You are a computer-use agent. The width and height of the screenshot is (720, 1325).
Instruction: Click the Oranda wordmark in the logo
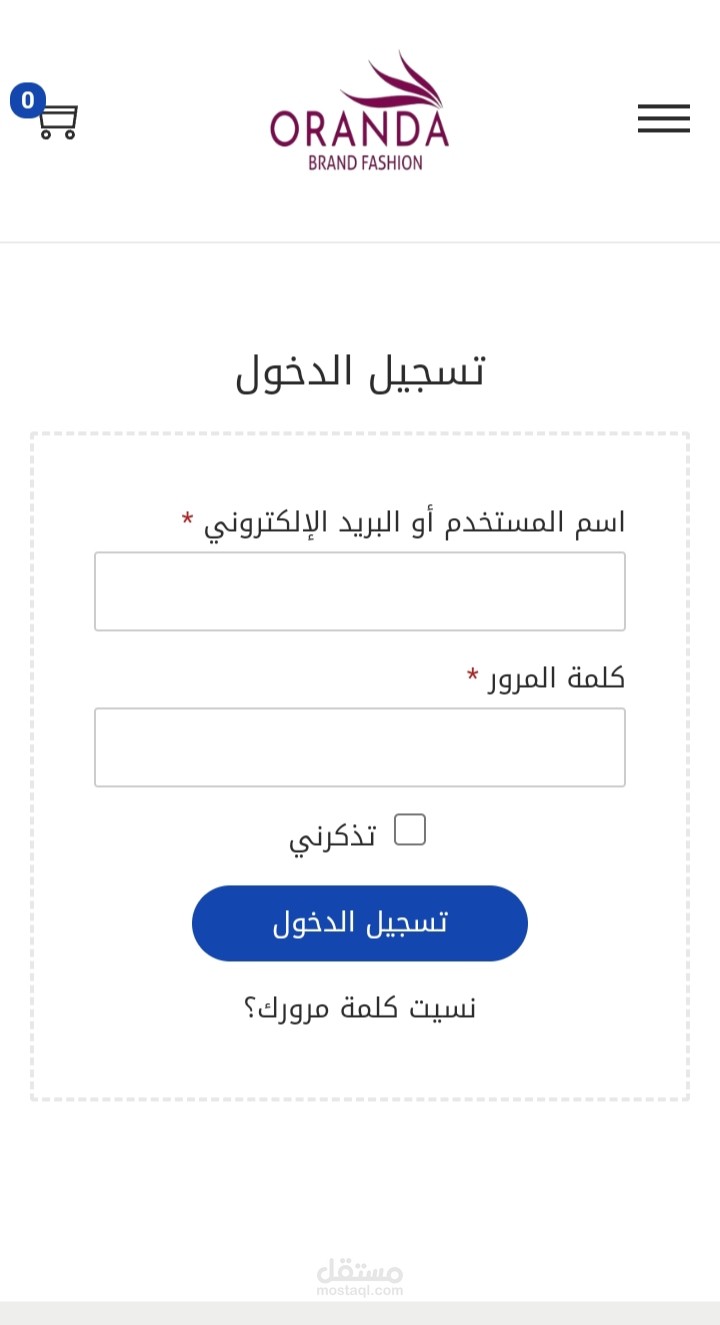[x=359, y=130]
